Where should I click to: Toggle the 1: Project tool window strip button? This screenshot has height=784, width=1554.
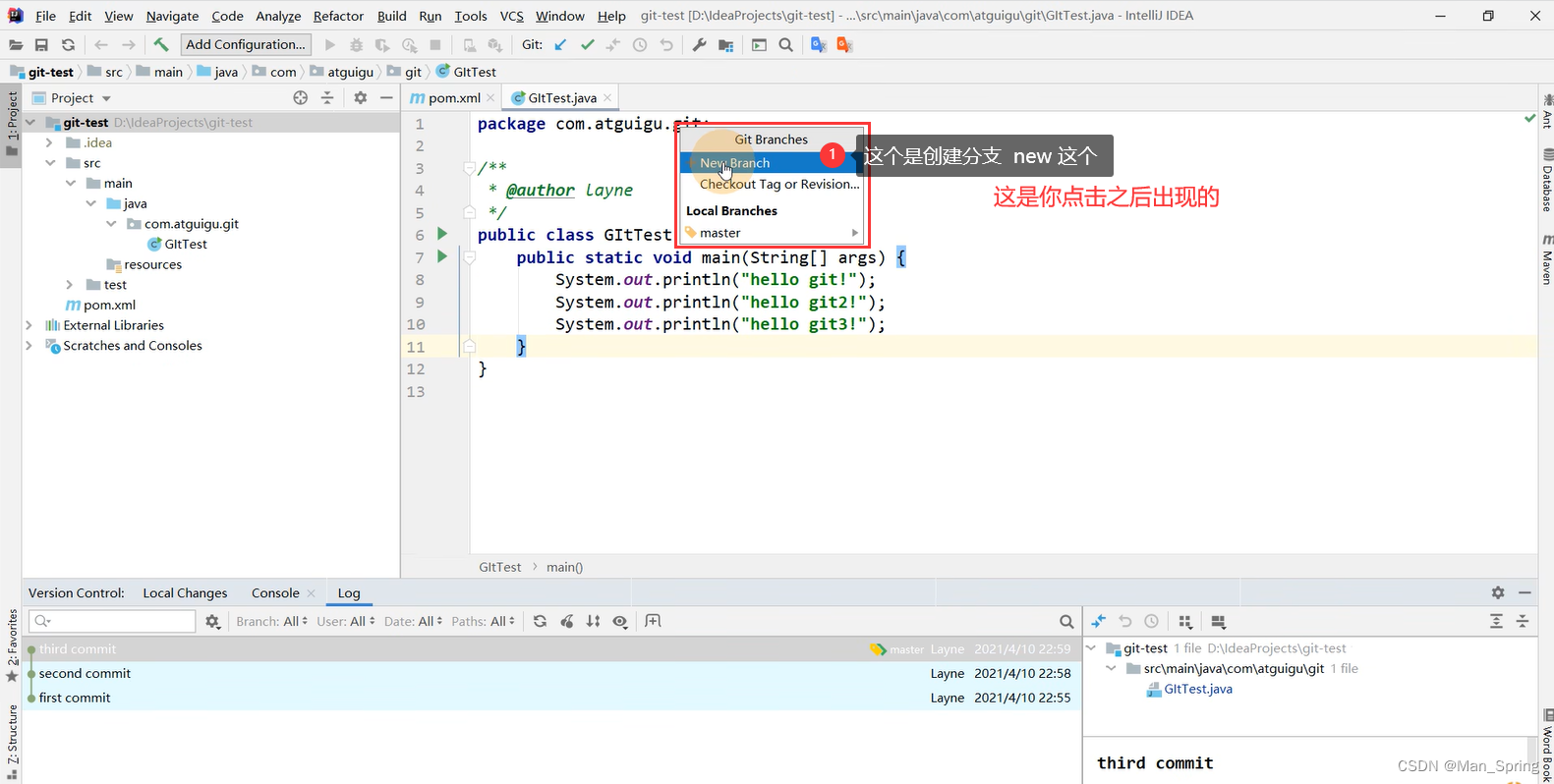pos(12,124)
